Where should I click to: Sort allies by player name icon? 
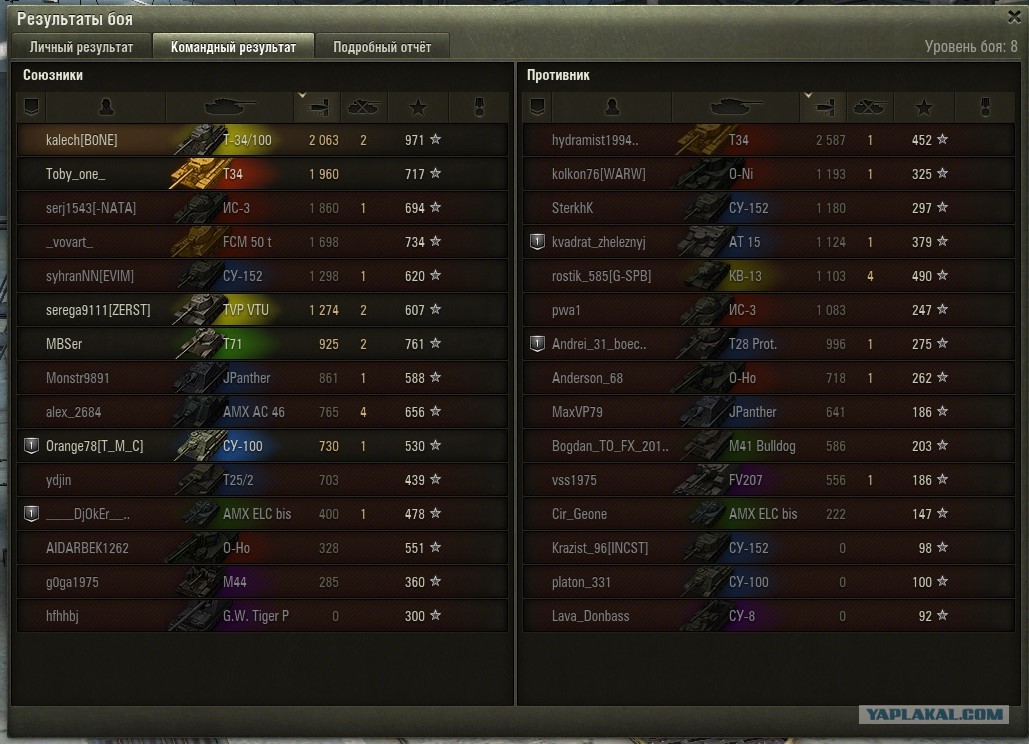coord(106,106)
